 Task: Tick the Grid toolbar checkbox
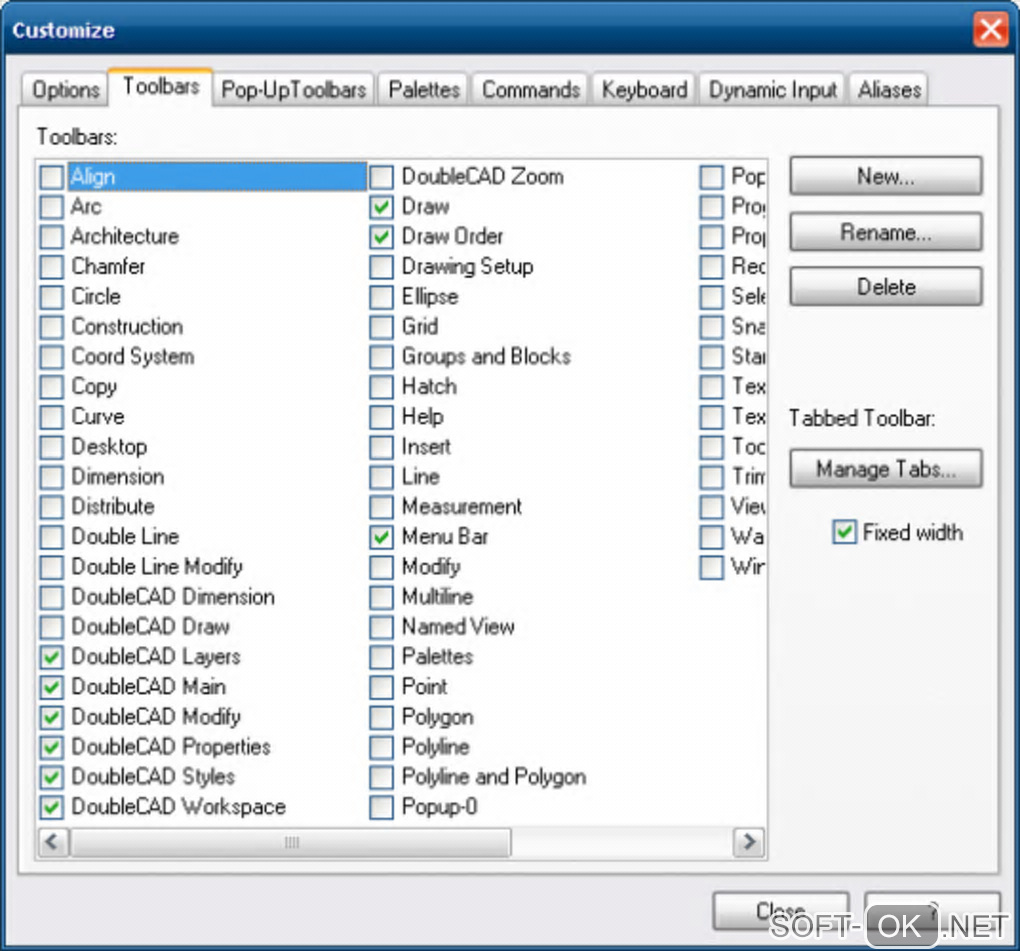point(382,327)
